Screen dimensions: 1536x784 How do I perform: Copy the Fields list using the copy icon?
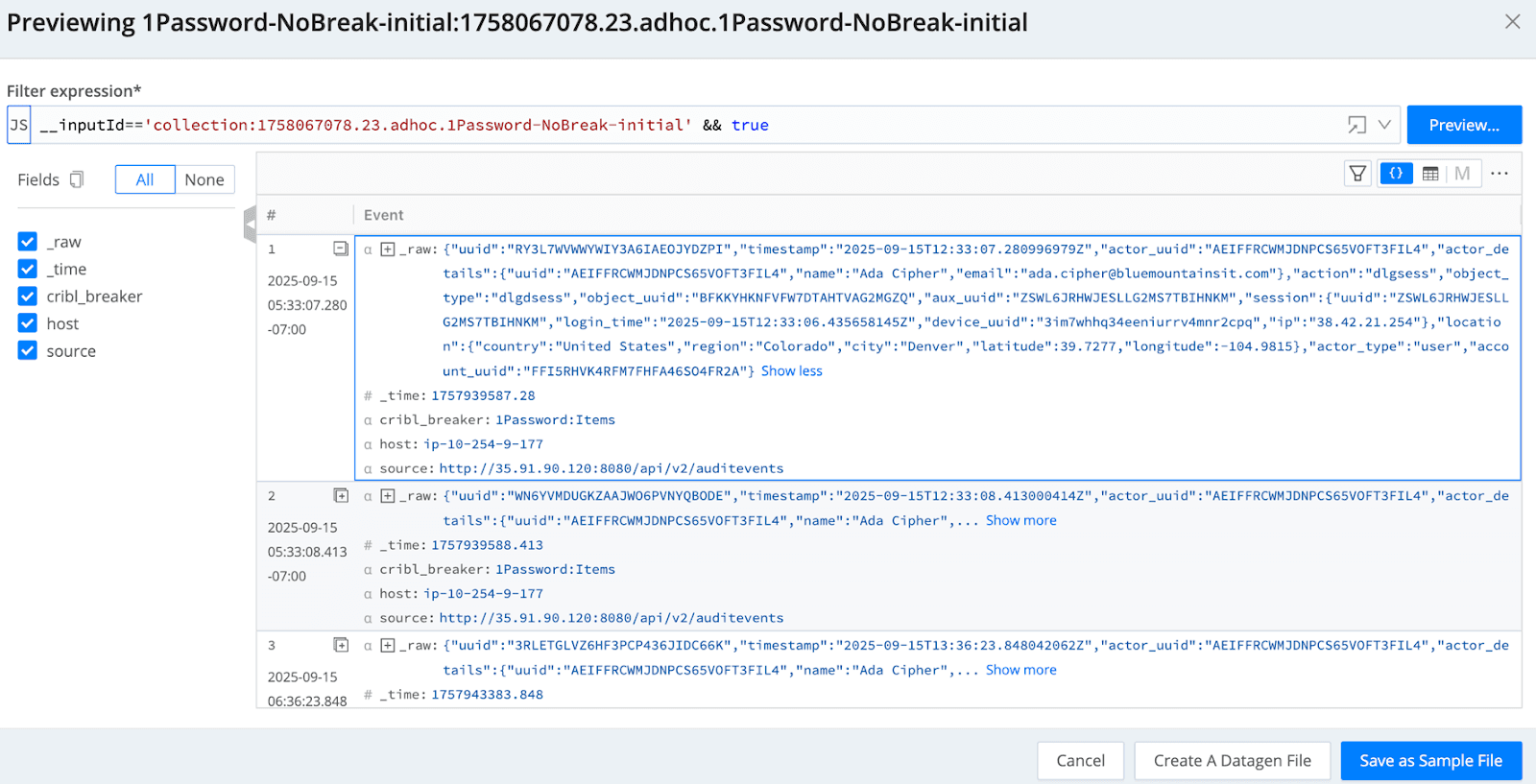pos(77,179)
